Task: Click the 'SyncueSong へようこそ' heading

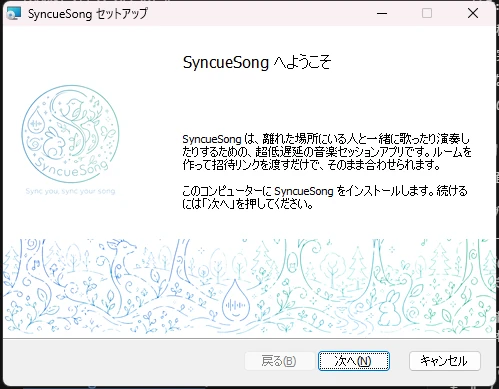Action: click(257, 62)
